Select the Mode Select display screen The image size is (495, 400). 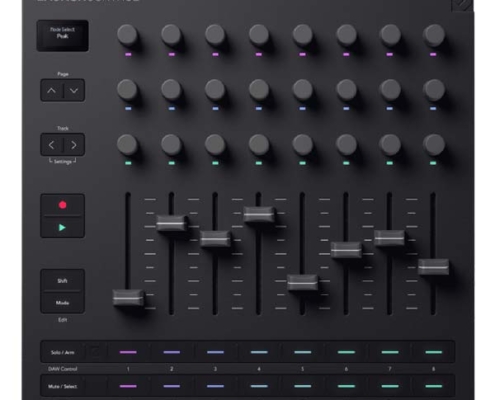[x=62, y=36]
